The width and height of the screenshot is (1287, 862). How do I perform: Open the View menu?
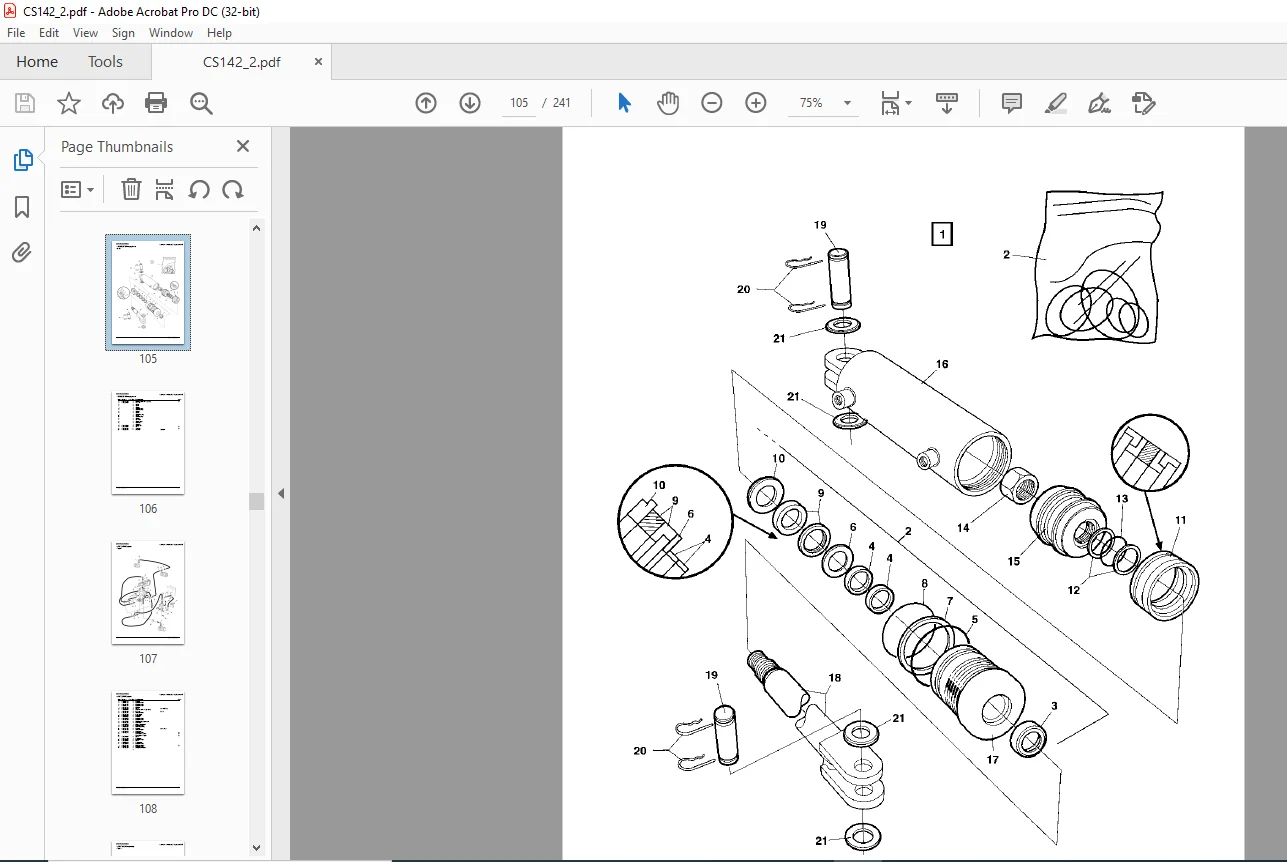pyautogui.click(x=86, y=33)
